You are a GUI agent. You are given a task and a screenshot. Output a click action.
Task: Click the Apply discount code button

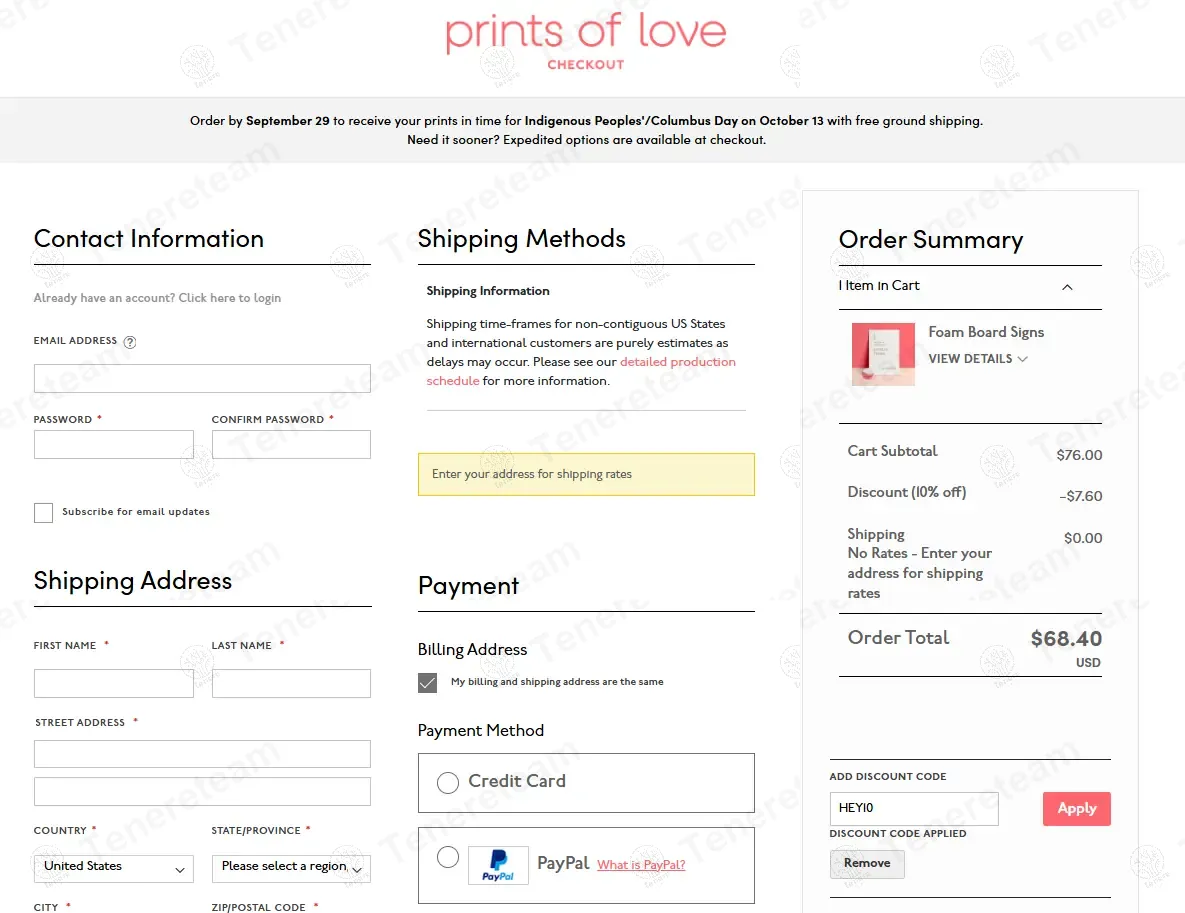click(x=1076, y=809)
